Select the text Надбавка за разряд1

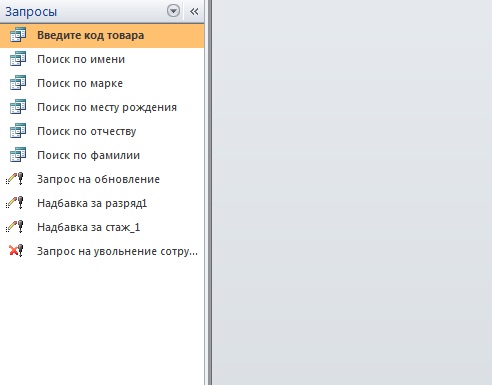point(92,204)
